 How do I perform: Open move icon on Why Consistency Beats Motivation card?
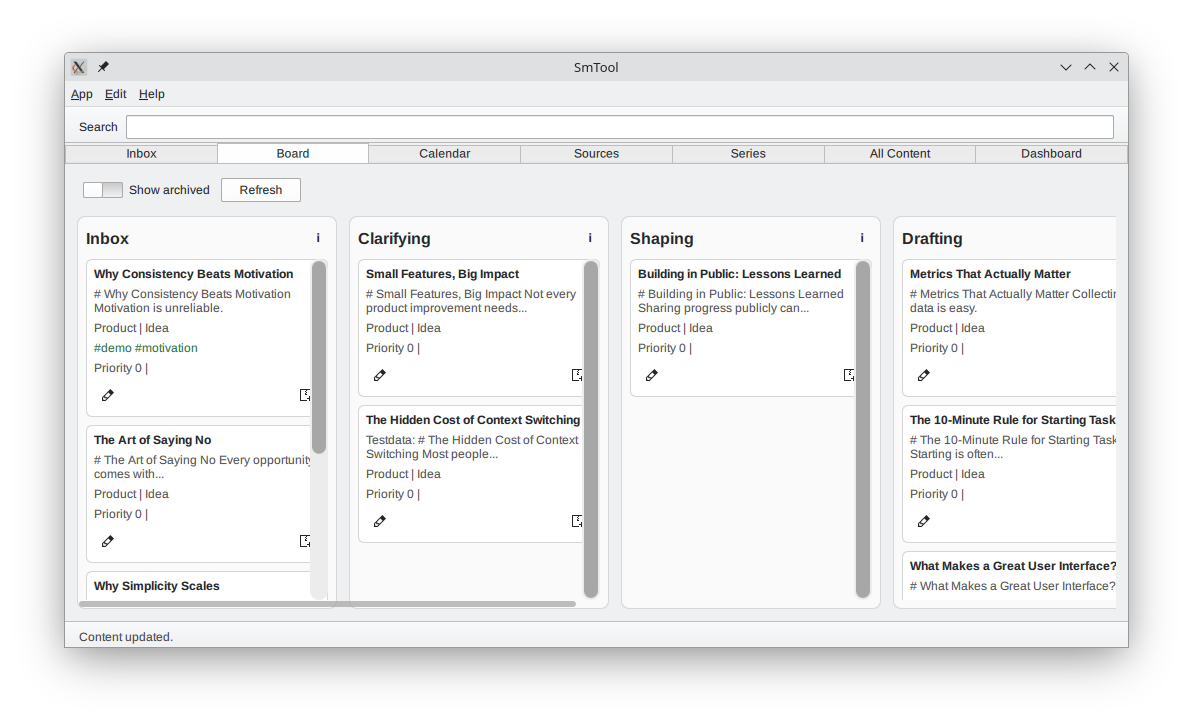(305, 395)
